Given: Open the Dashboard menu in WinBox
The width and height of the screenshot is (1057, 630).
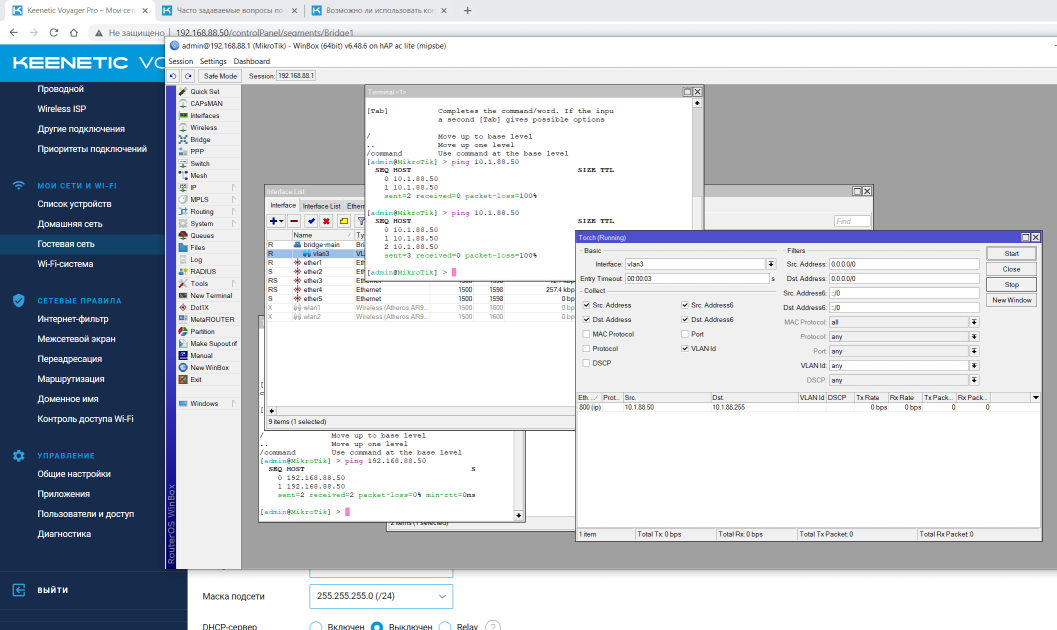Looking at the screenshot, I should point(251,61).
